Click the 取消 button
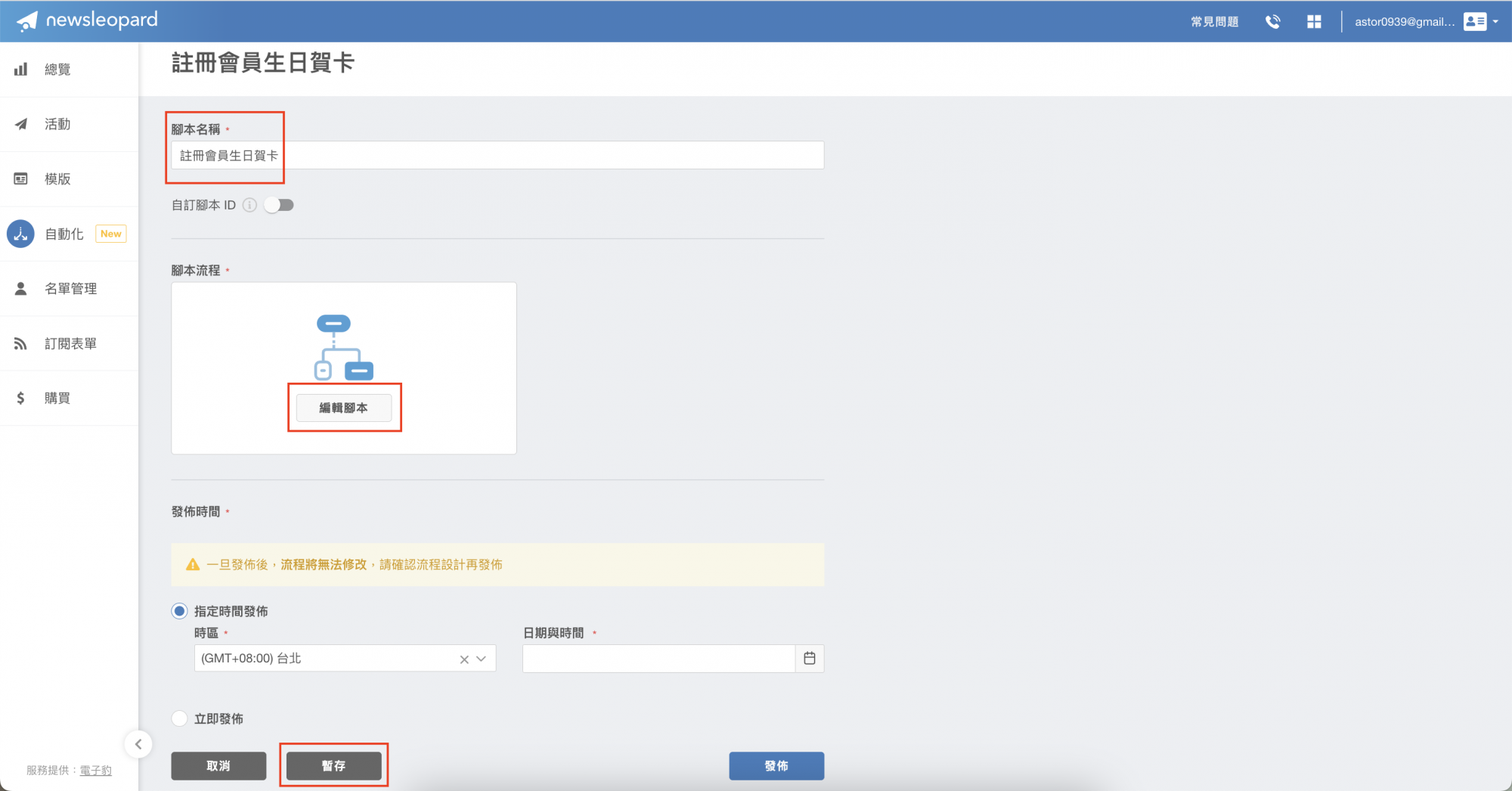 click(x=218, y=766)
